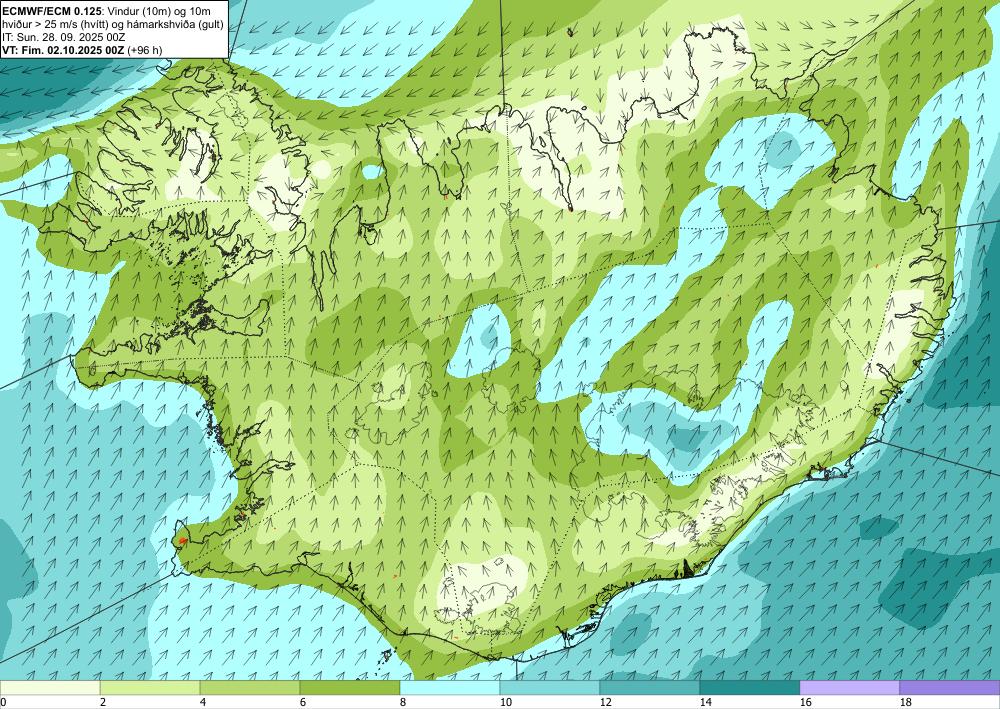Screen dimensions: 1000x709
Task: Click the light cyan 8–10 m/s legend swatch
Action: 450,688
